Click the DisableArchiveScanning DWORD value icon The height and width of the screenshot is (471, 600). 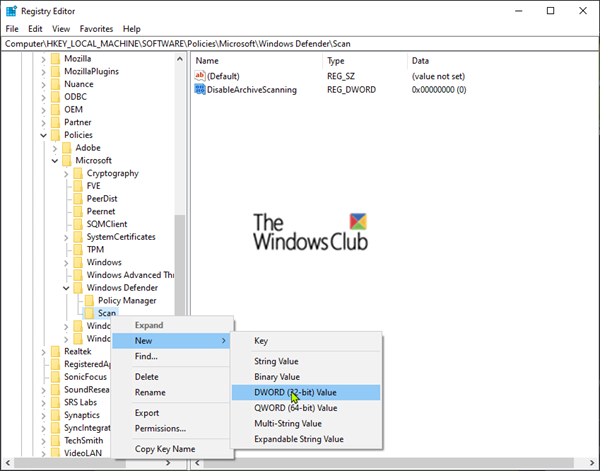coord(200,90)
